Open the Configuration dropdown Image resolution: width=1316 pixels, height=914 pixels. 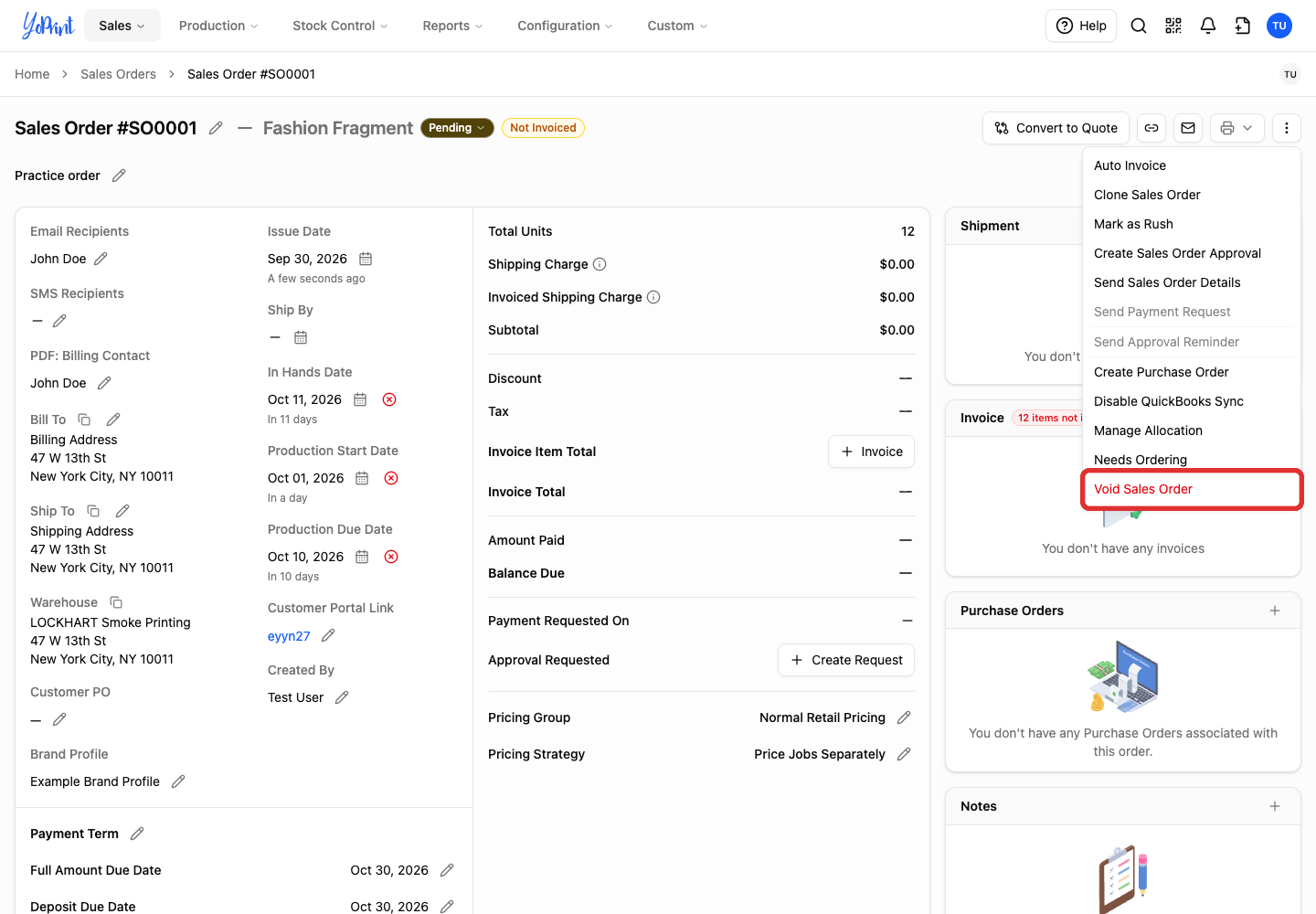point(565,26)
